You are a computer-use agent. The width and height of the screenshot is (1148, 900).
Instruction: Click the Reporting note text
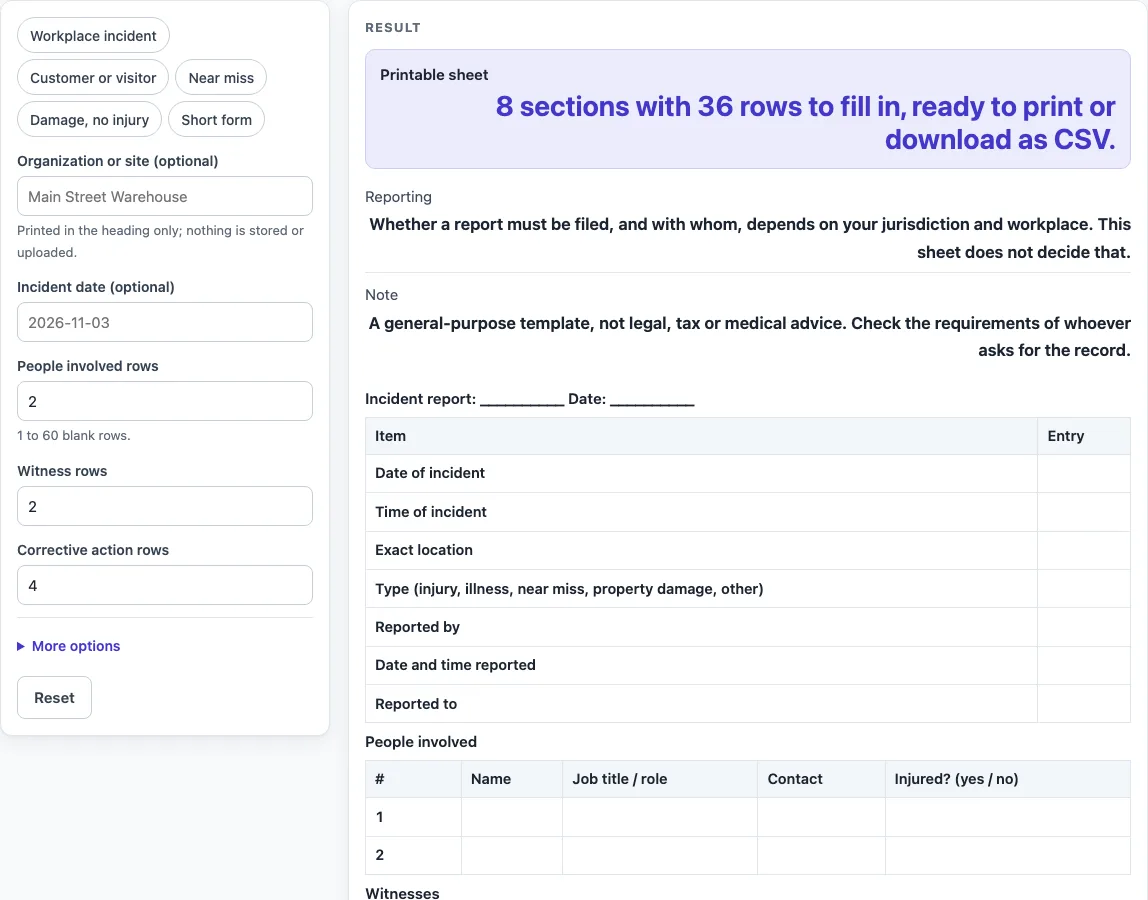pos(750,238)
